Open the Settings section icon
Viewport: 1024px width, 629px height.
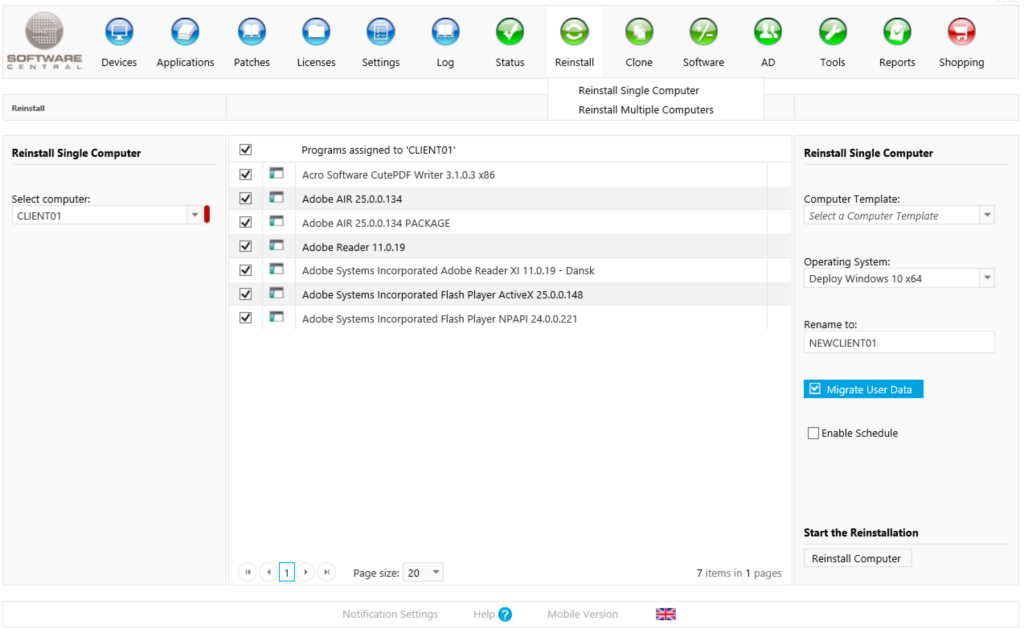pos(380,31)
